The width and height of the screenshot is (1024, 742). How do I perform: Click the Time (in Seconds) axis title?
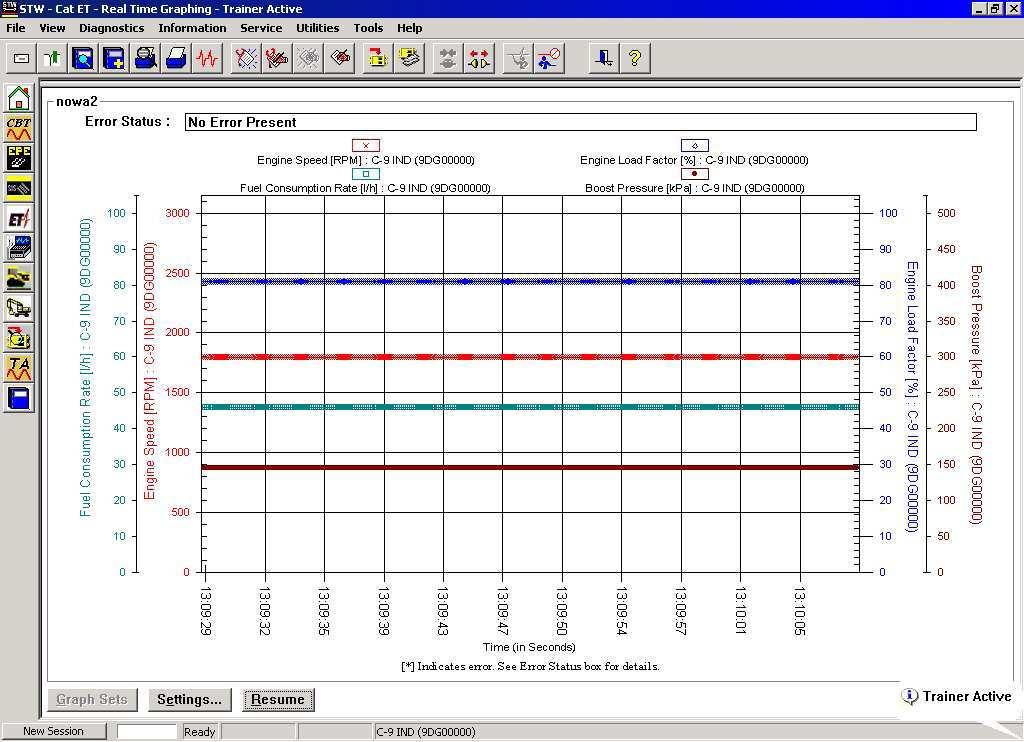tap(529, 647)
